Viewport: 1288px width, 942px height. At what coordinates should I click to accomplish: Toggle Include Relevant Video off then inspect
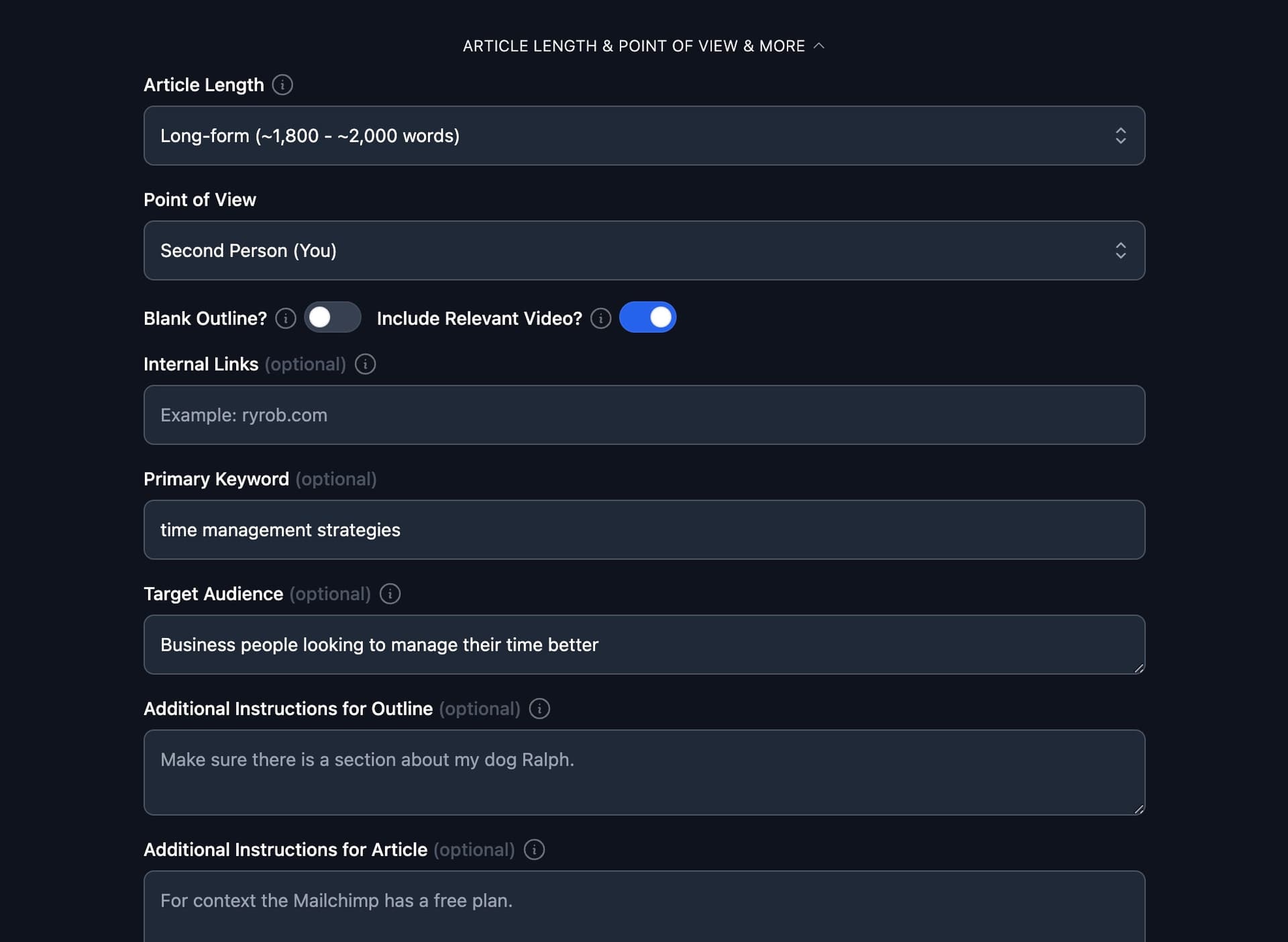coord(648,317)
